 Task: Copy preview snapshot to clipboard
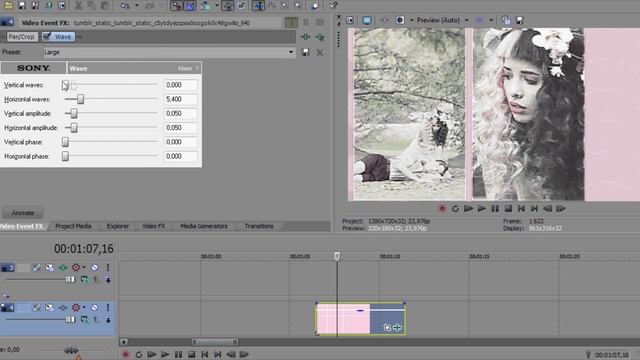coord(506,20)
